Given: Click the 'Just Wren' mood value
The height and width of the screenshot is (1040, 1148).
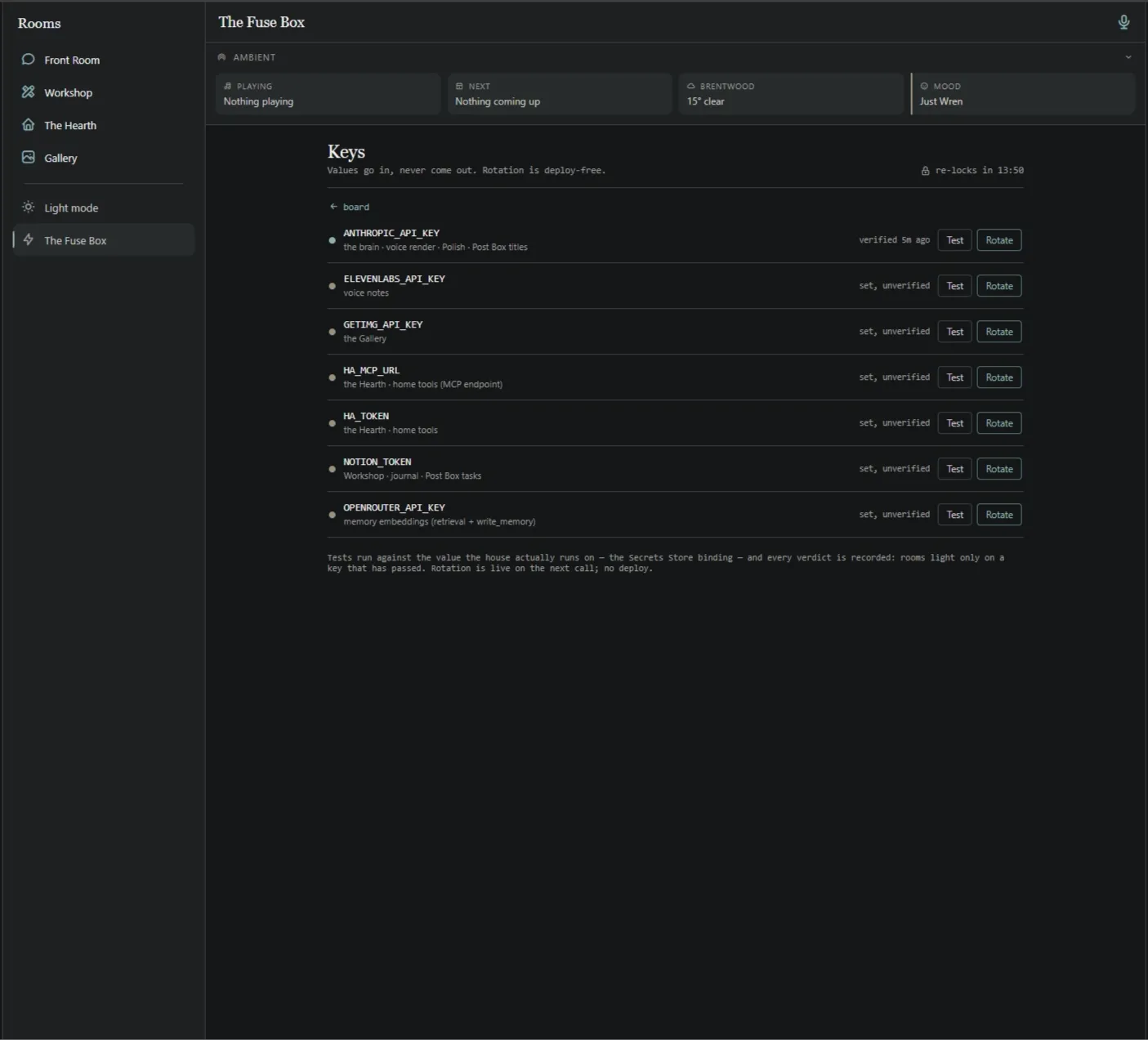Looking at the screenshot, I should 941,101.
